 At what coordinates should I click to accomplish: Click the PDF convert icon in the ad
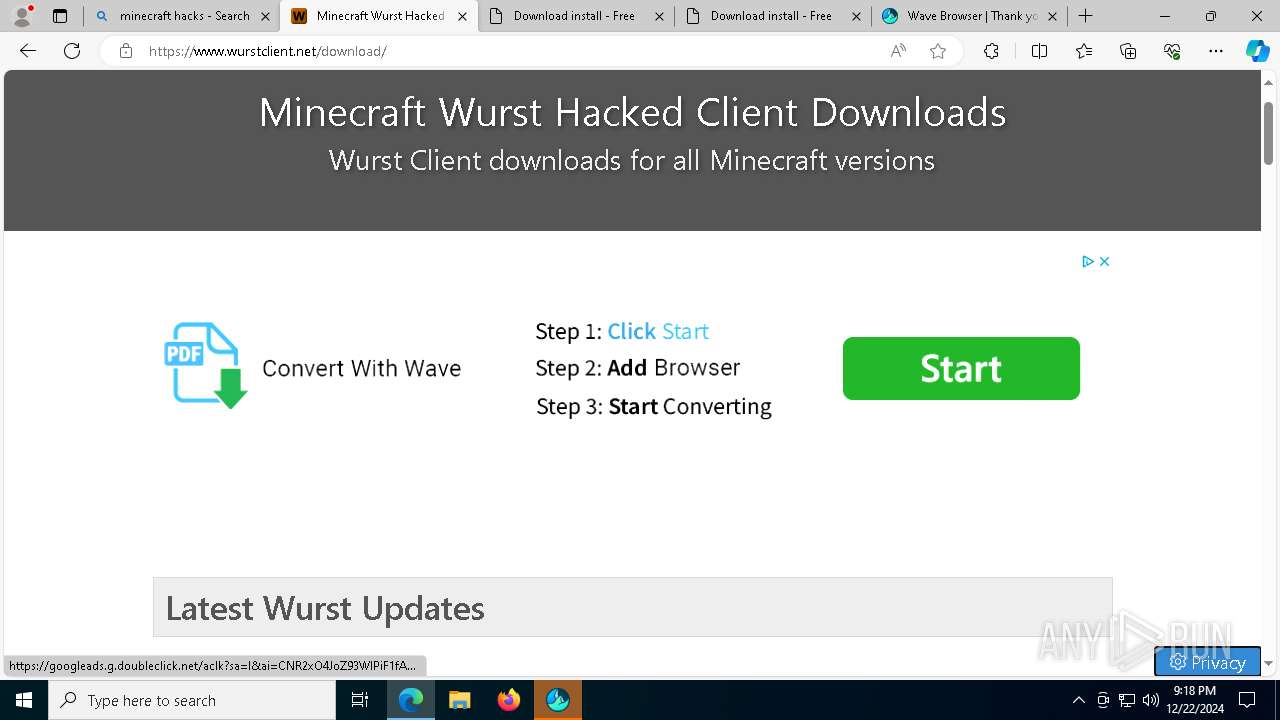coord(205,365)
